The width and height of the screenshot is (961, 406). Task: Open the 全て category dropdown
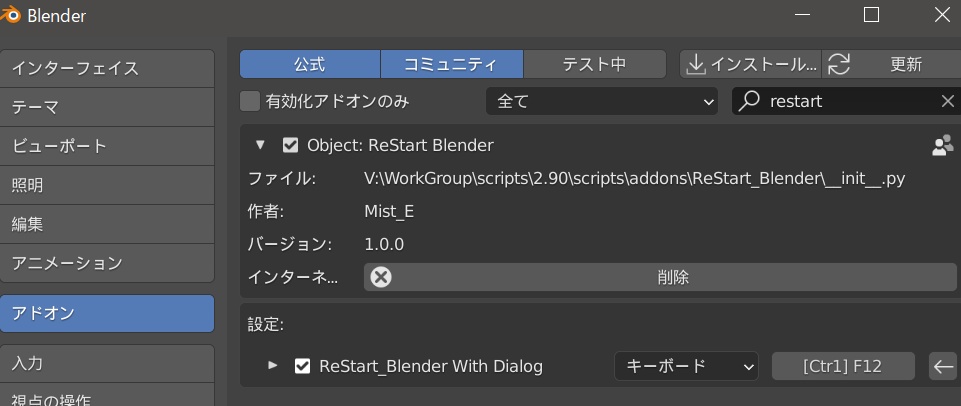pyautogui.click(x=601, y=101)
